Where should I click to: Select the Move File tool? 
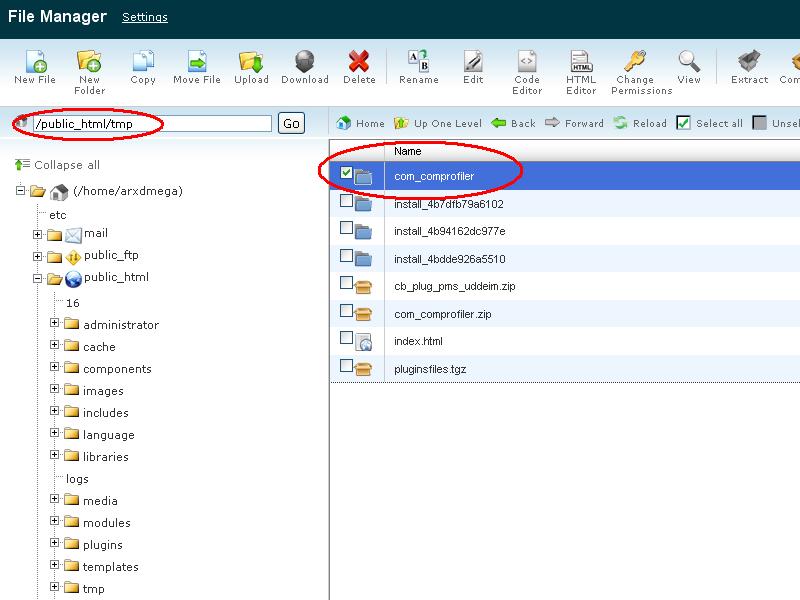tap(197, 61)
